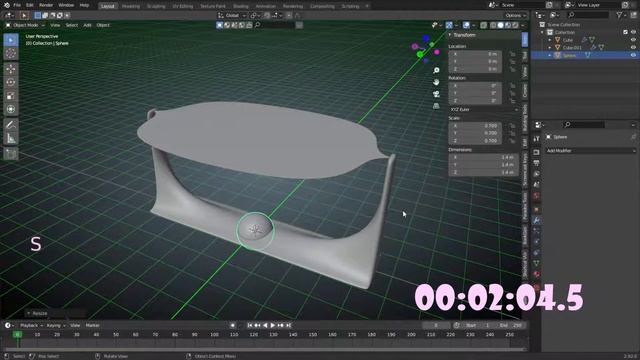This screenshot has width=640, height=360.
Task: Open the Tool properties tab icon
Action: coord(536,139)
